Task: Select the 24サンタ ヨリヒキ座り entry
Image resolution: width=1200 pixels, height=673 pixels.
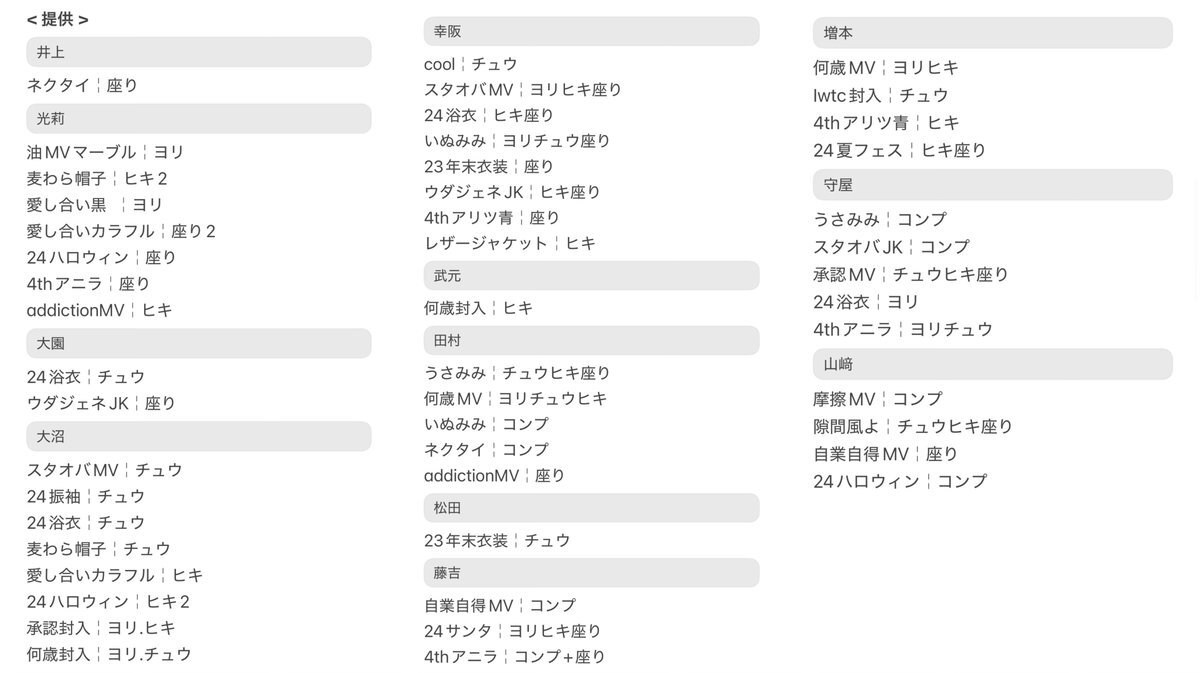Action: tap(513, 631)
